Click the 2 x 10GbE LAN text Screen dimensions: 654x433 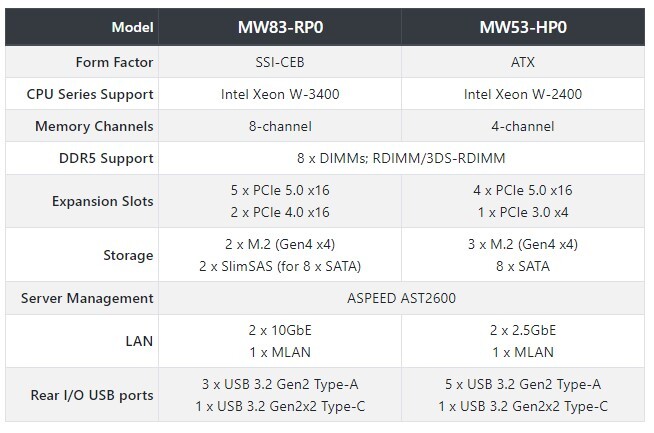tap(280, 330)
